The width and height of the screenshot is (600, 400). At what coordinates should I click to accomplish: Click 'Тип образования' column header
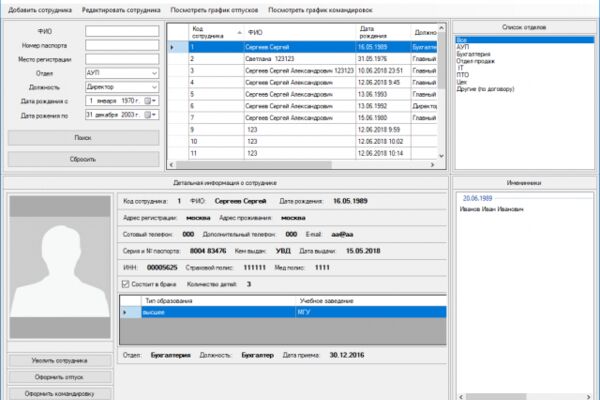pyautogui.click(x=218, y=301)
